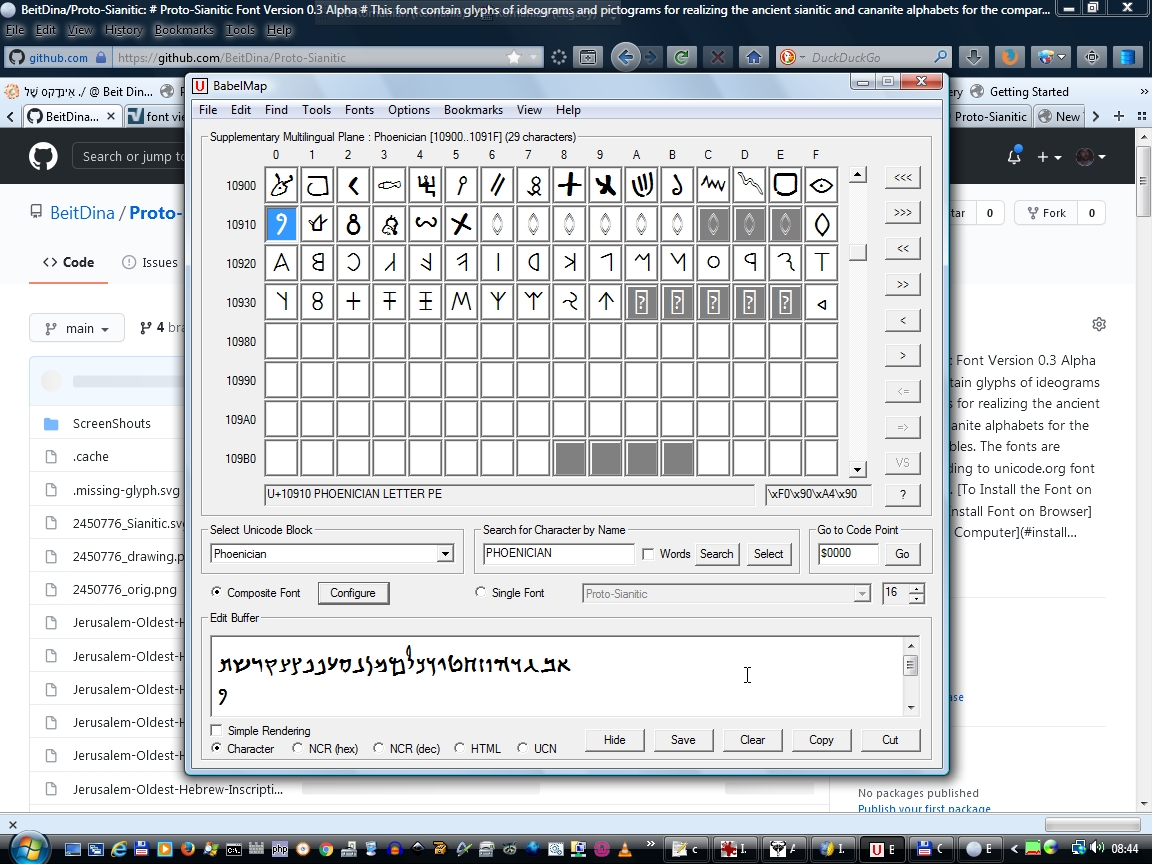The height and width of the screenshot is (864, 1152).
Task: Open GitHub notifications bell icon
Action: click(1014, 156)
